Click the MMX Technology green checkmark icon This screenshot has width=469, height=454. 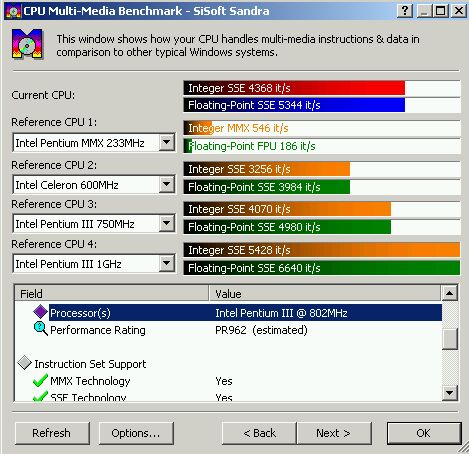click(x=40, y=380)
